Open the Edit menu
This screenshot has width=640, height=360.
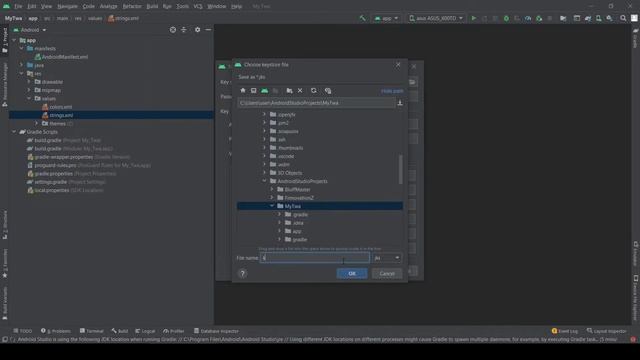[x=31, y=7]
